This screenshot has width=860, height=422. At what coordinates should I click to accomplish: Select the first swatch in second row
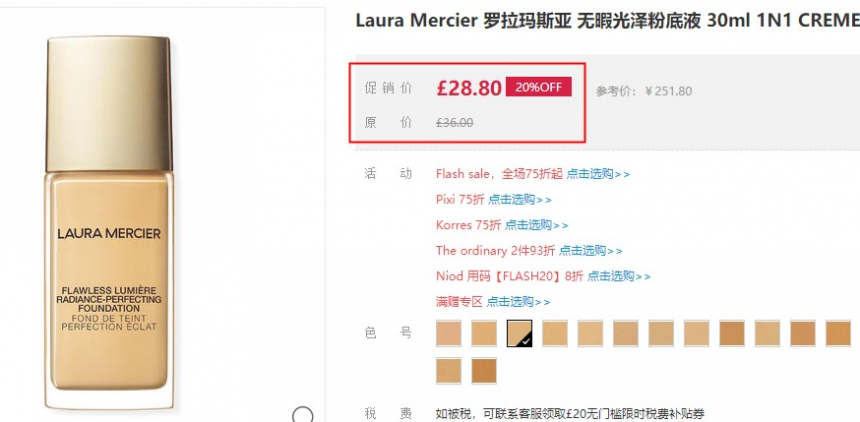[449, 370]
